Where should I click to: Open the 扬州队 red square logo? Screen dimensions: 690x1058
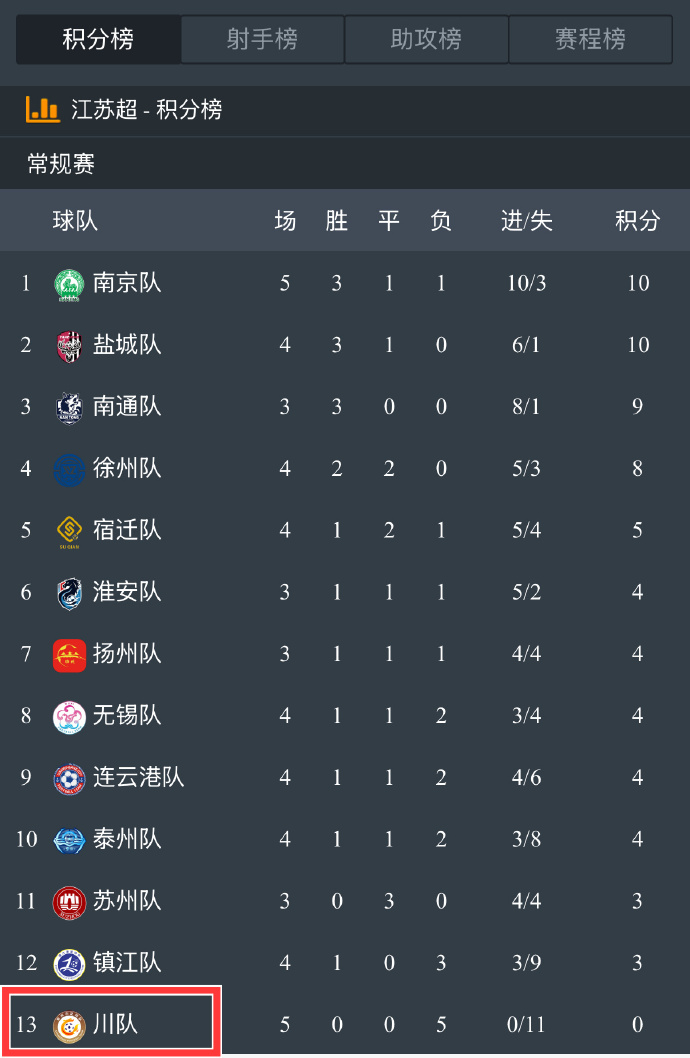(69, 655)
